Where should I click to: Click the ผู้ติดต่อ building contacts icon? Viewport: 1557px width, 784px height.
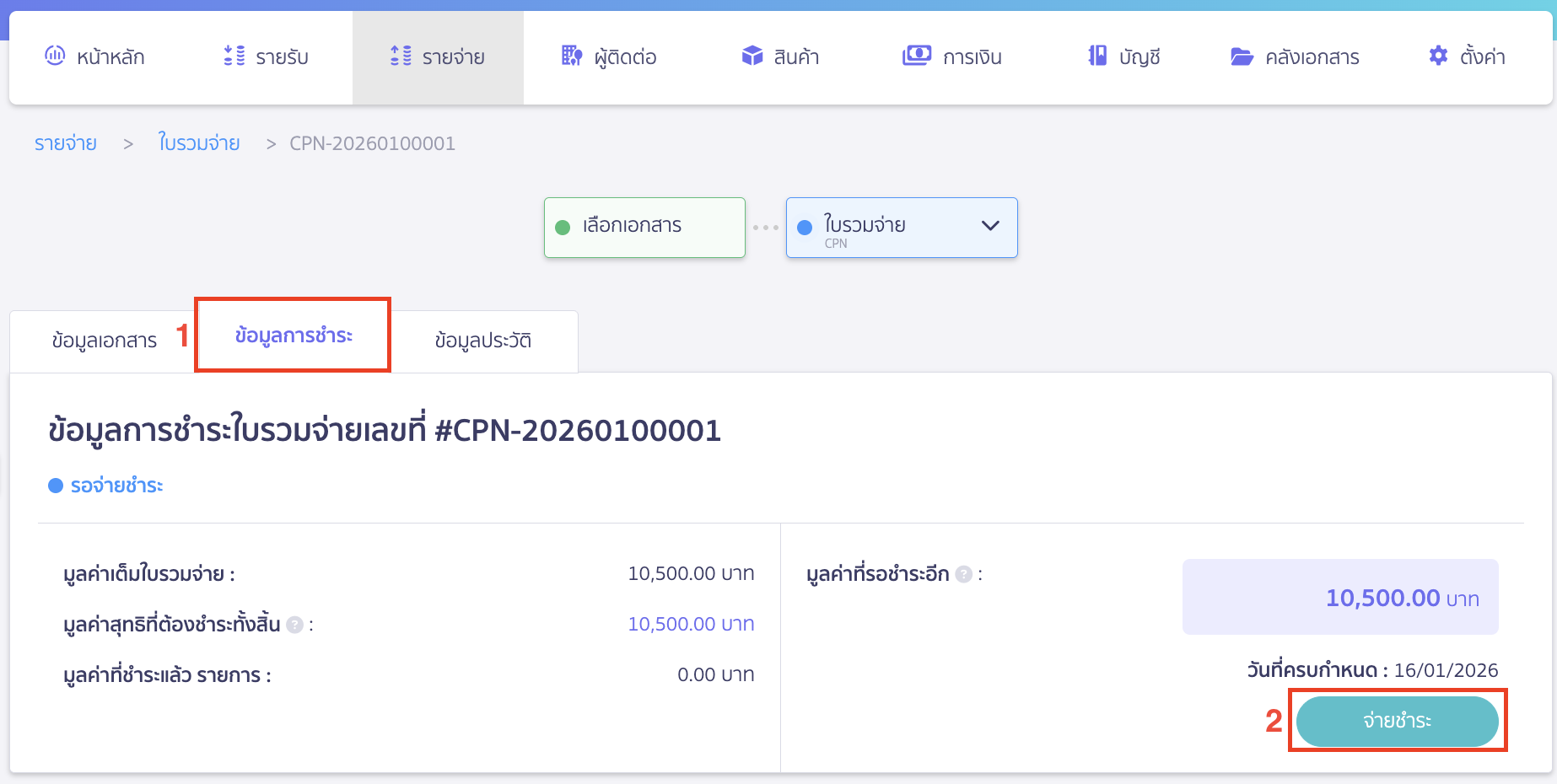point(571,56)
